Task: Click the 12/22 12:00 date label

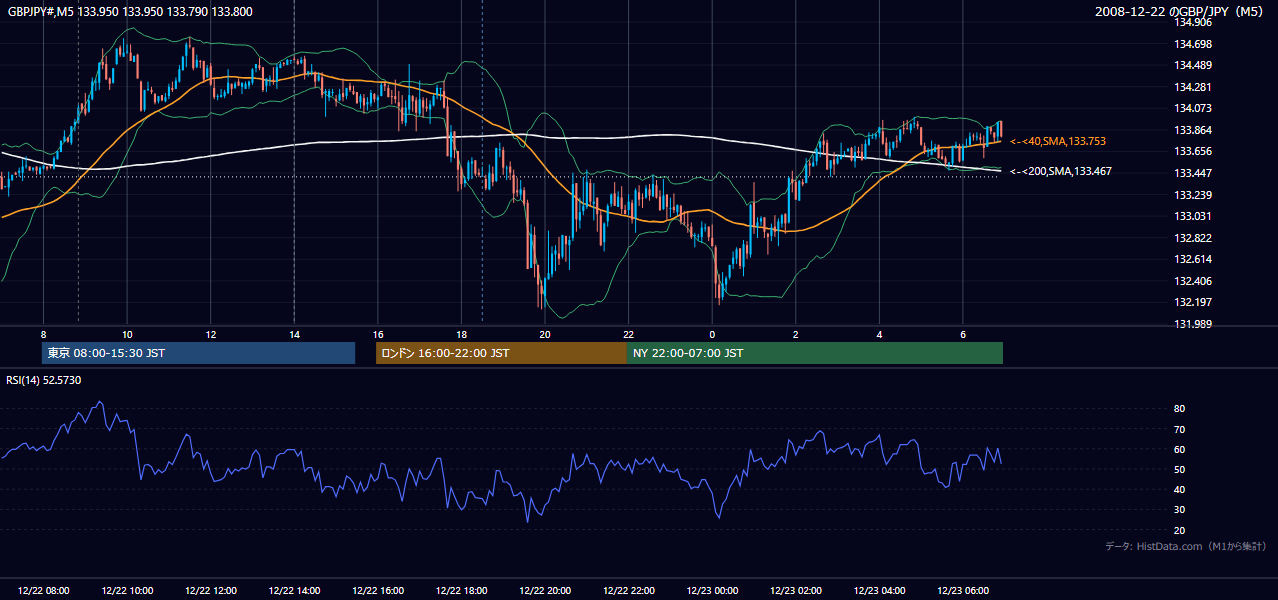Action: (x=211, y=590)
